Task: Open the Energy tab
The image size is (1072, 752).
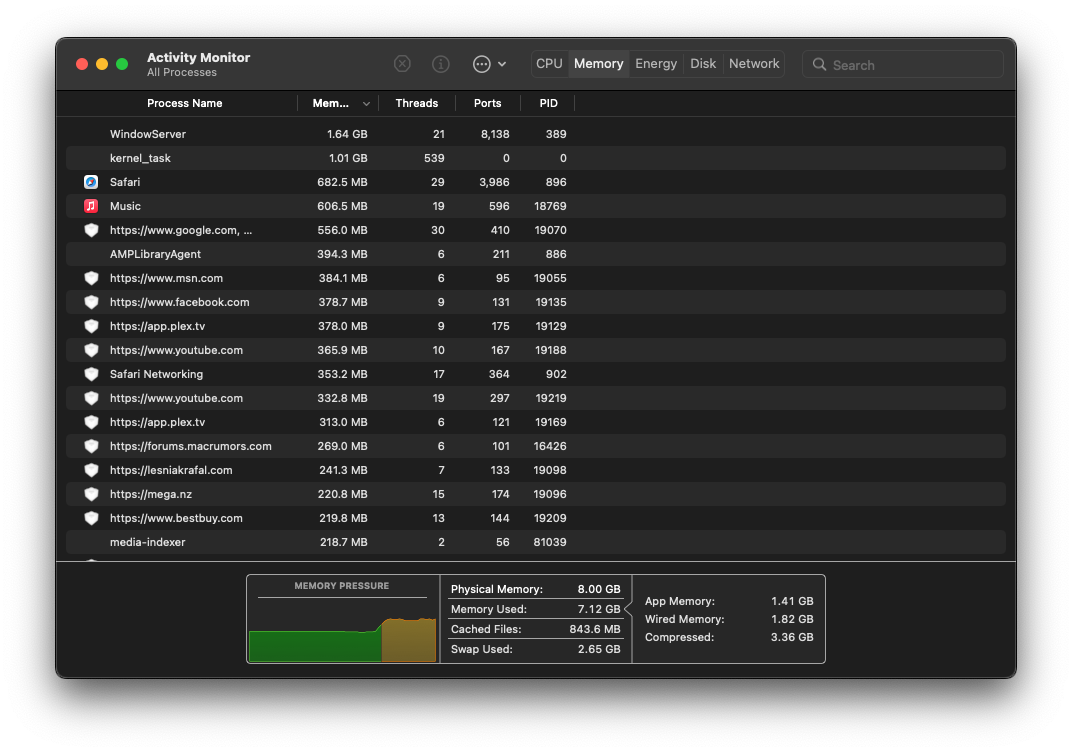Action: coord(656,64)
